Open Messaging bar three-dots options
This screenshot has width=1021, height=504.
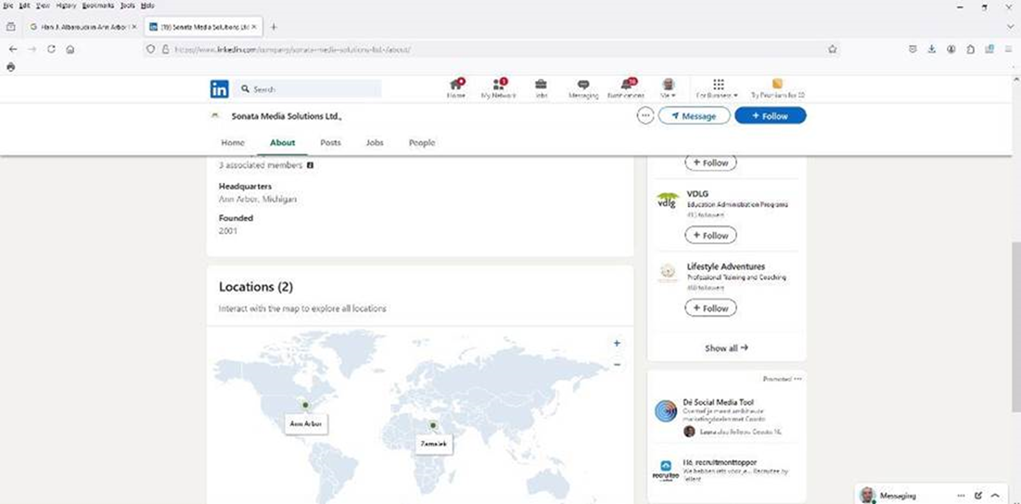(961, 496)
